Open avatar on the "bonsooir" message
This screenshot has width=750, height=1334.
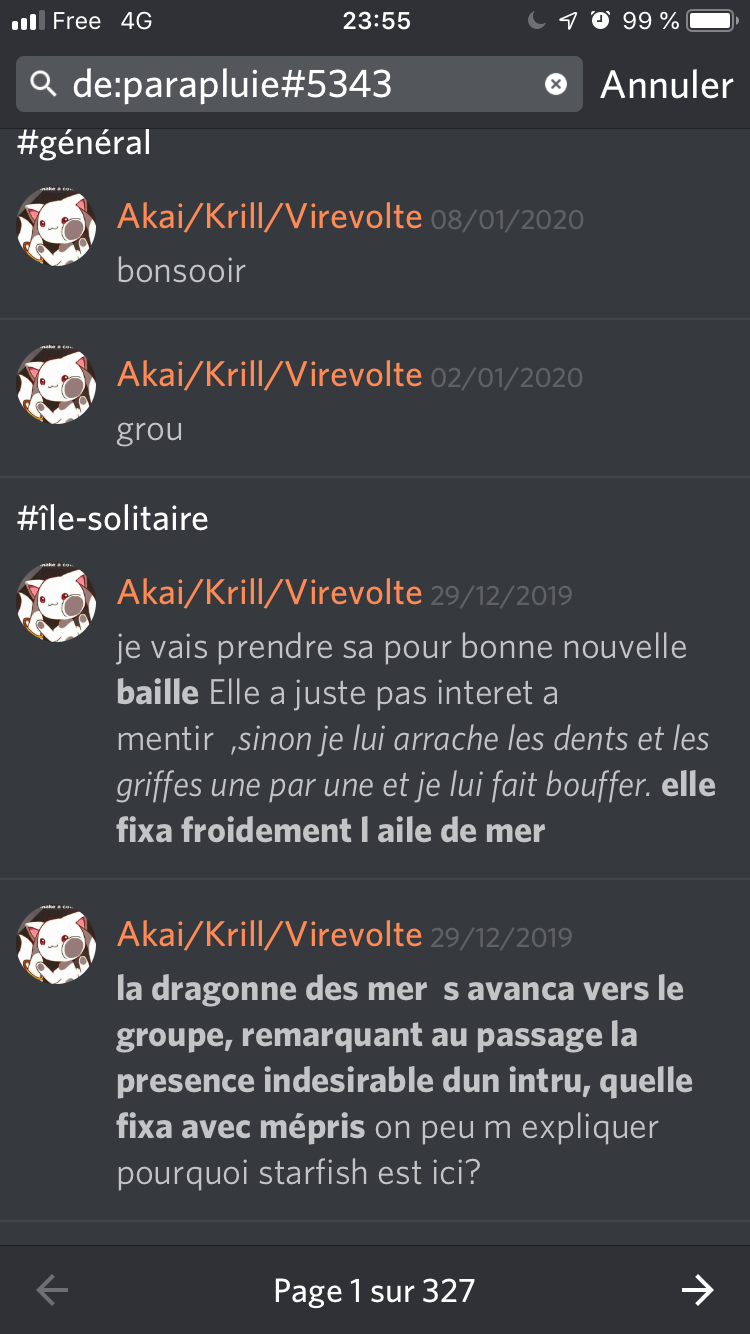(57, 227)
